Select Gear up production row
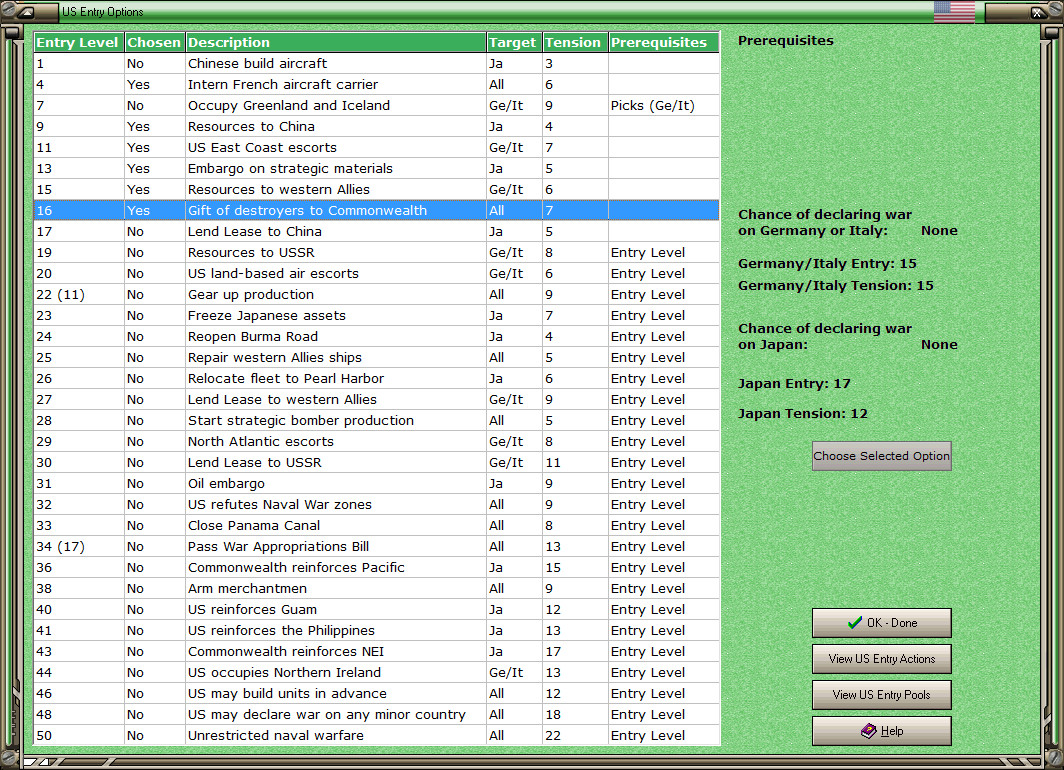Viewport: 1064px width, 770px height. pyautogui.click(x=377, y=294)
